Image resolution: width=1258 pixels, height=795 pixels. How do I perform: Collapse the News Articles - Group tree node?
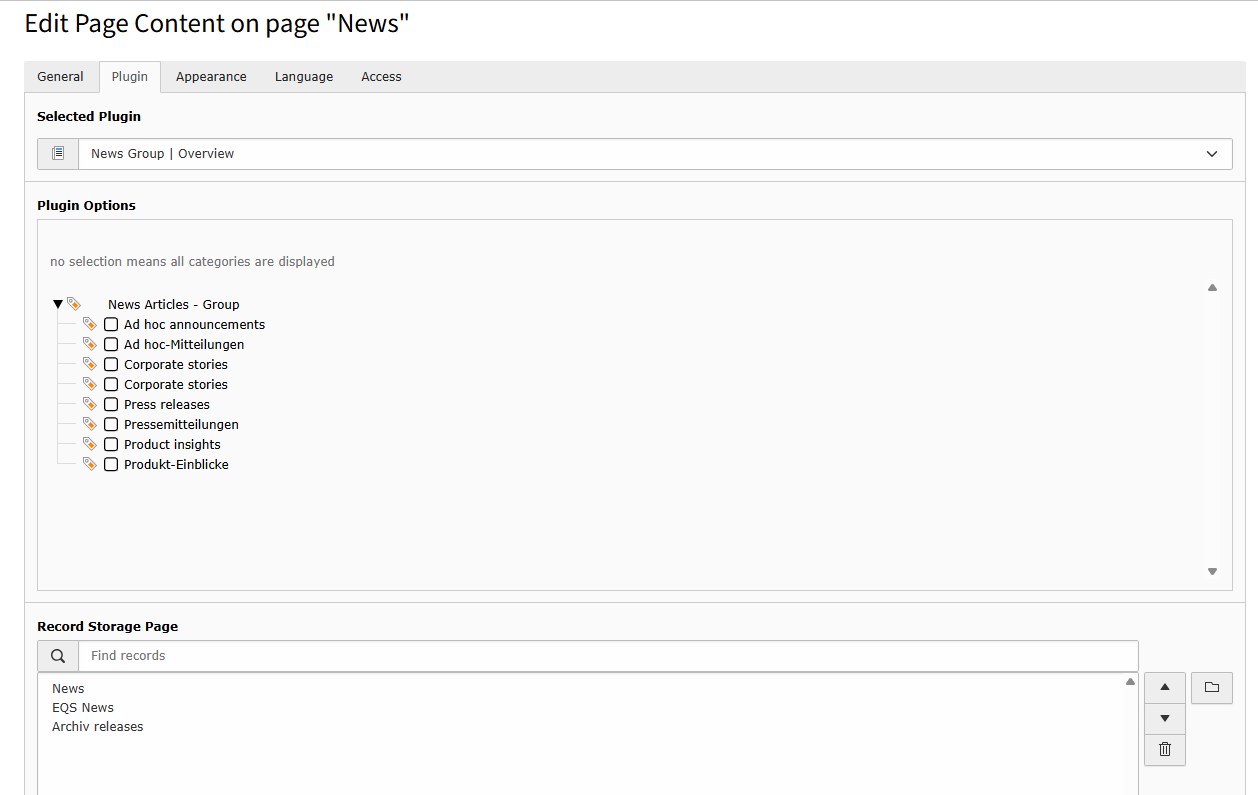(x=58, y=304)
